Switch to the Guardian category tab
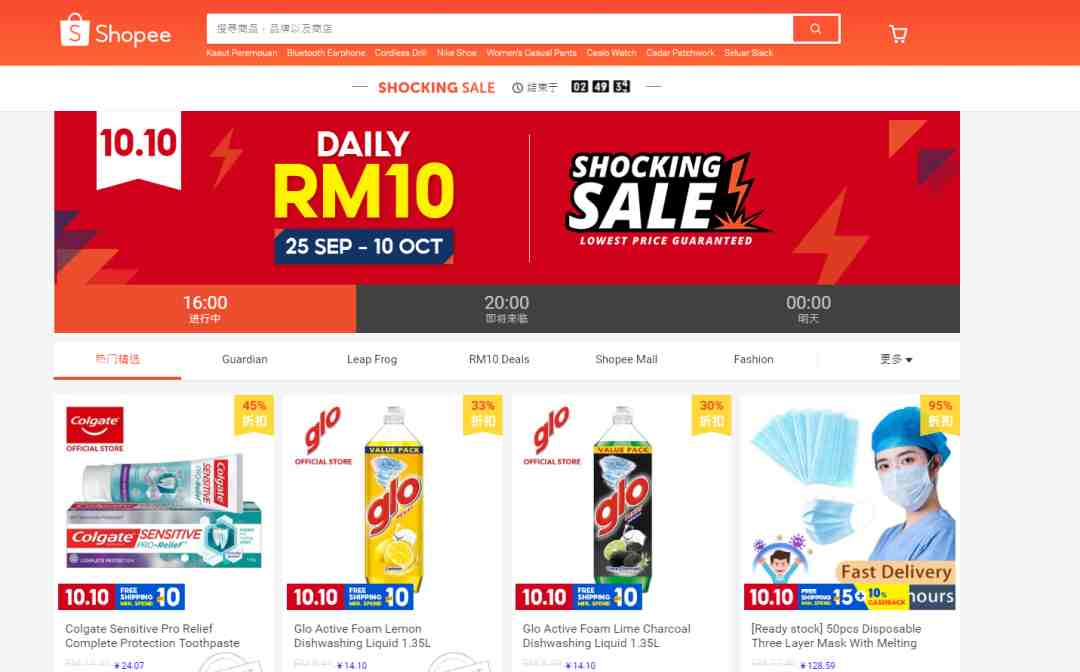Image resolution: width=1080 pixels, height=672 pixels. coord(245,359)
